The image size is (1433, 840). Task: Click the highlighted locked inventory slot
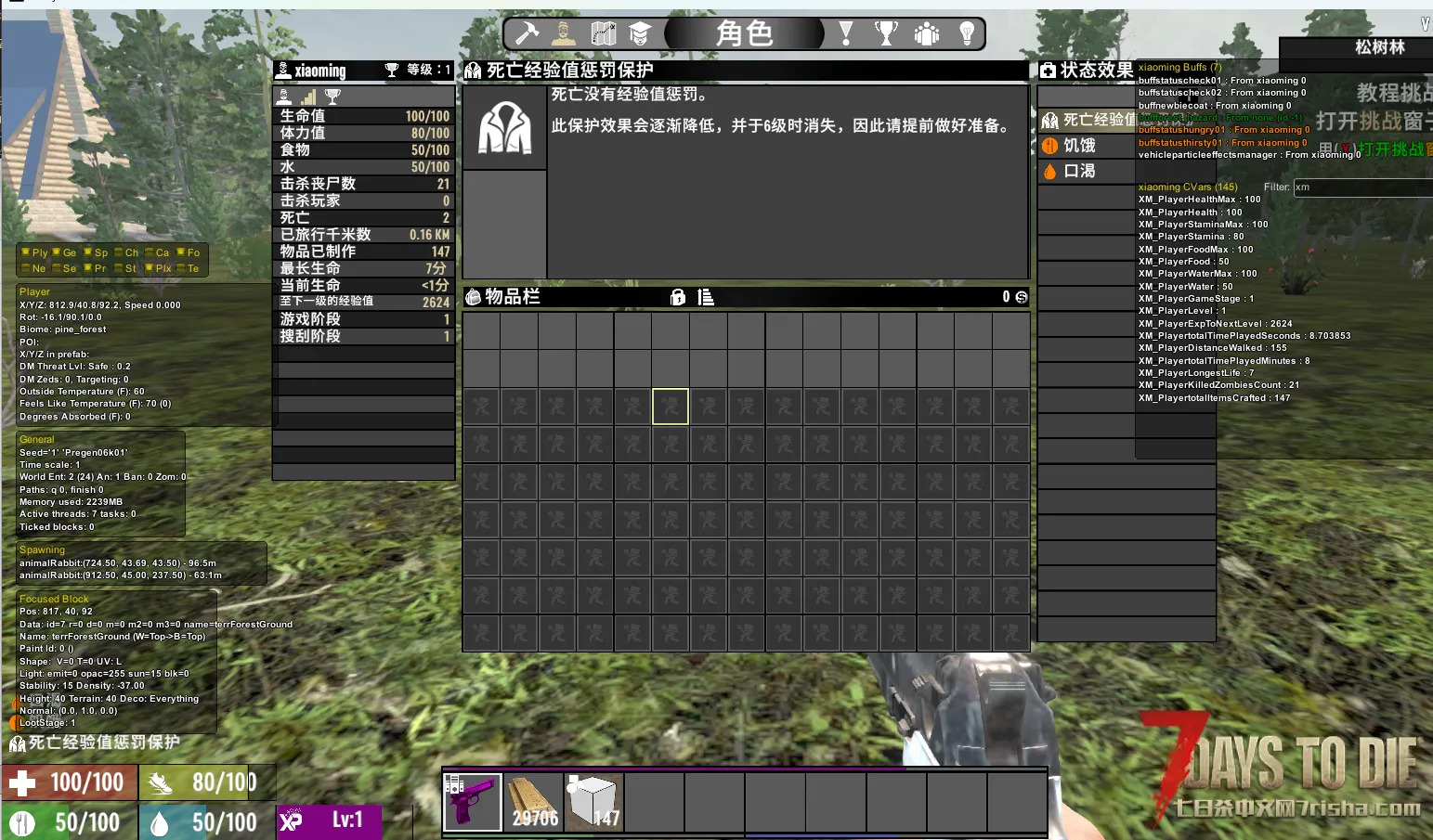[671, 407]
